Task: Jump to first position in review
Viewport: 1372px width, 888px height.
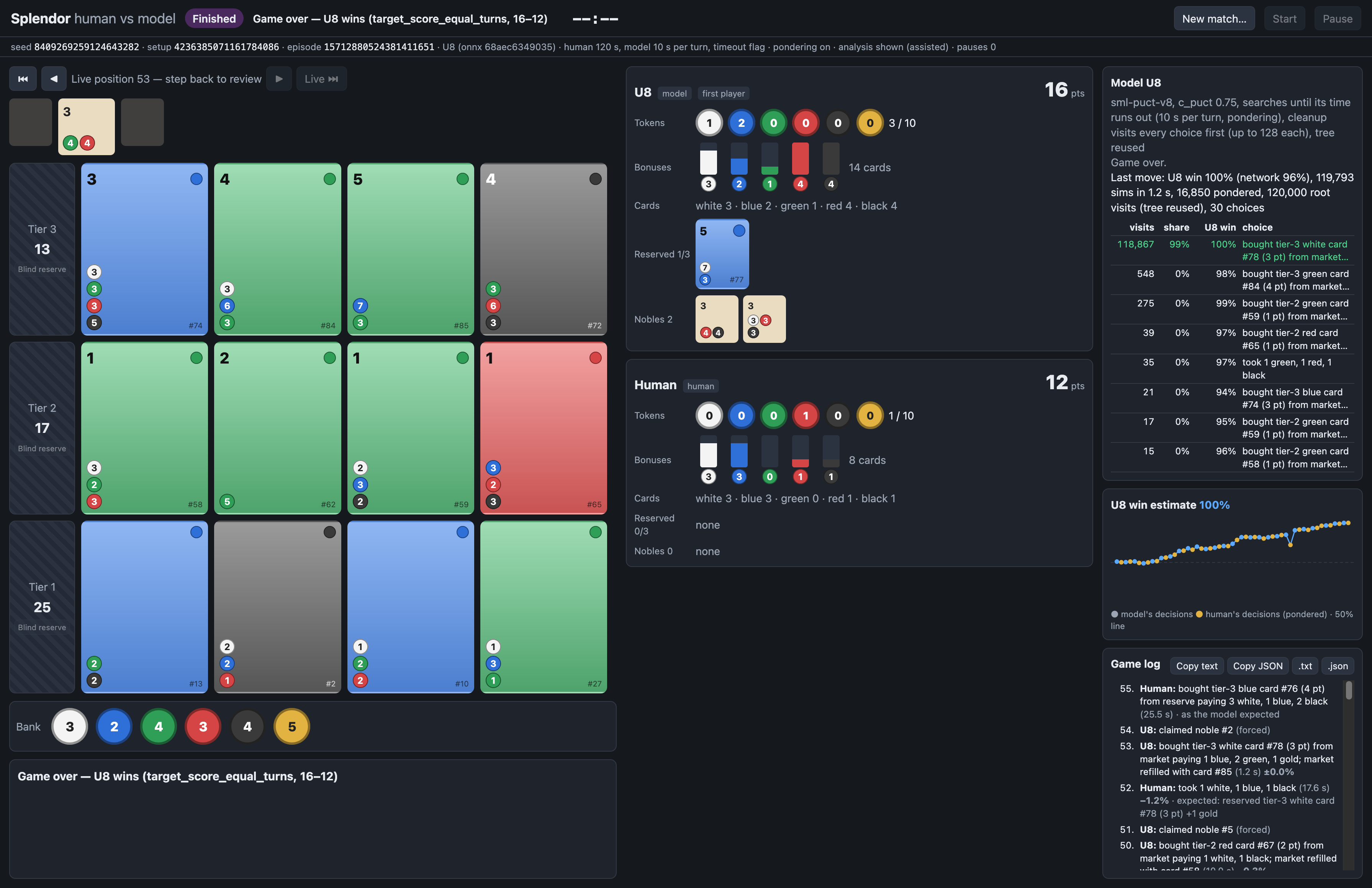Action: point(23,79)
